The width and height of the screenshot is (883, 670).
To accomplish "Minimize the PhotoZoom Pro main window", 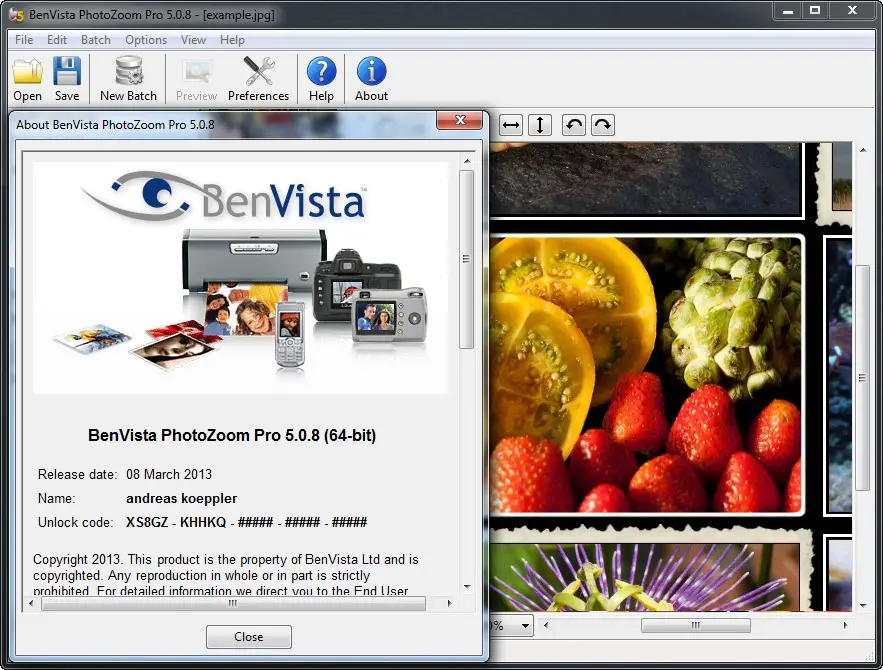I will (x=788, y=11).
